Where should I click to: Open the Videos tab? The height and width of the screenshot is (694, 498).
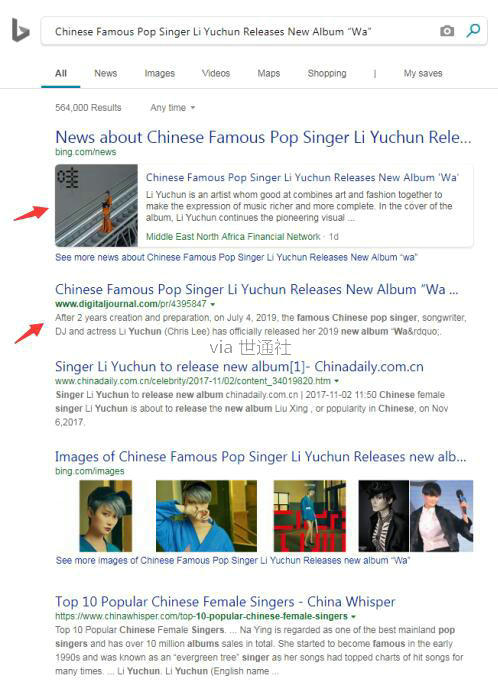click(x=216, y=73)
